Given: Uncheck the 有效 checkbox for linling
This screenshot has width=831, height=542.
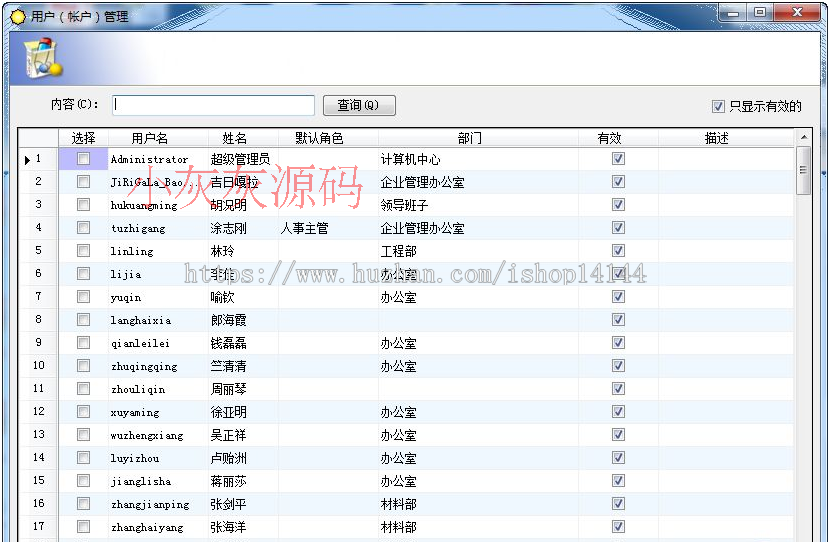Looking at the screenshot, I should pyautogui.click(x=618, y=251).
